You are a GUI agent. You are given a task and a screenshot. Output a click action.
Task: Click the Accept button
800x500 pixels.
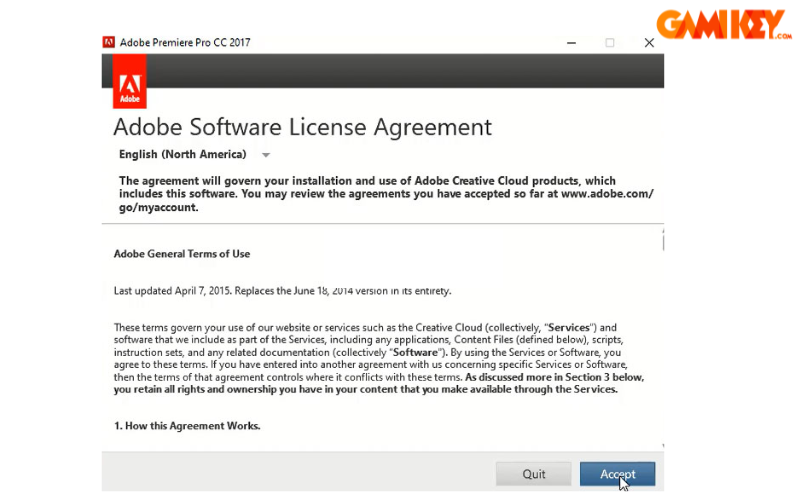[x=617, y=474]
